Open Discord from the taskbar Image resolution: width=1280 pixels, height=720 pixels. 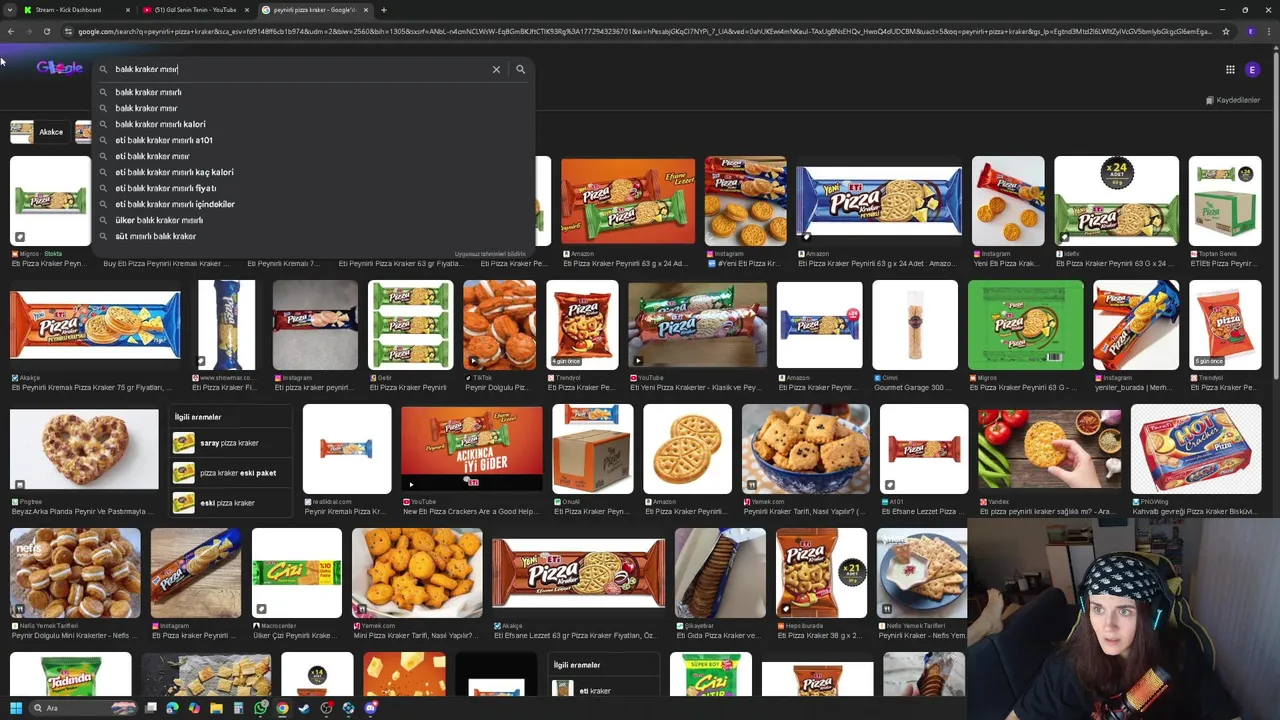pyautogui.click(x=371, y=708)
